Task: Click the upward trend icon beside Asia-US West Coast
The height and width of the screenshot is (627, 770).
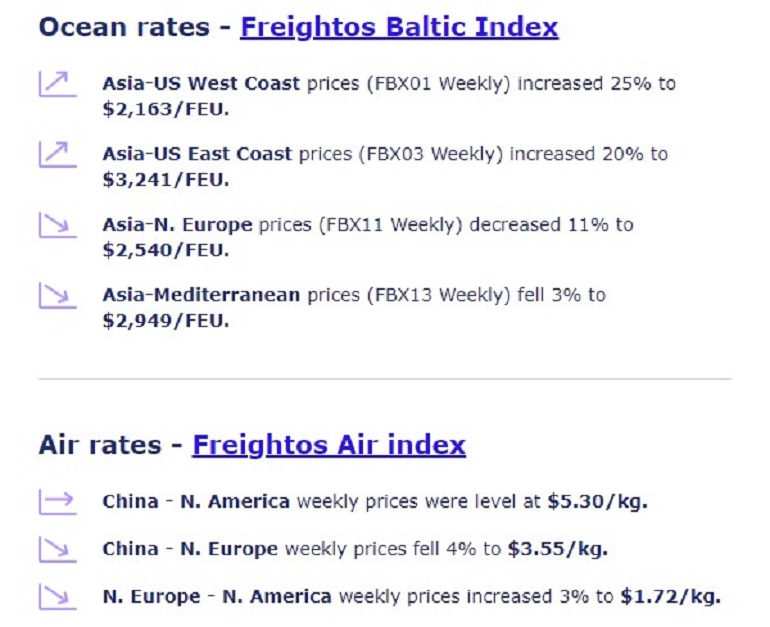Action: (58, 84)
